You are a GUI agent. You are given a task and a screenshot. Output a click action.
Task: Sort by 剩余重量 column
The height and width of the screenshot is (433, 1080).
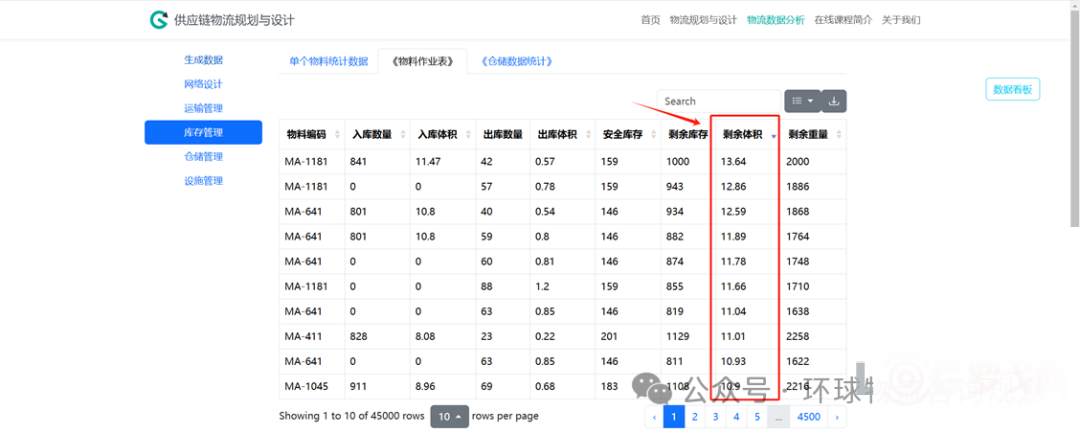pyautogui.click(x=813, y=135)
